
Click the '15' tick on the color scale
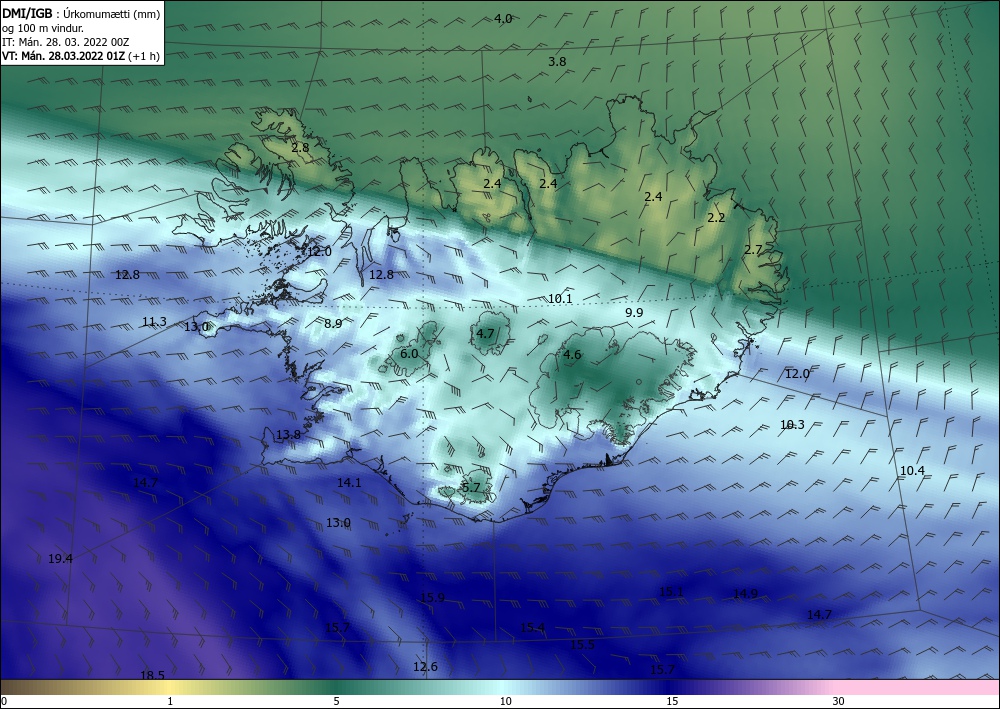click(672, 701)
